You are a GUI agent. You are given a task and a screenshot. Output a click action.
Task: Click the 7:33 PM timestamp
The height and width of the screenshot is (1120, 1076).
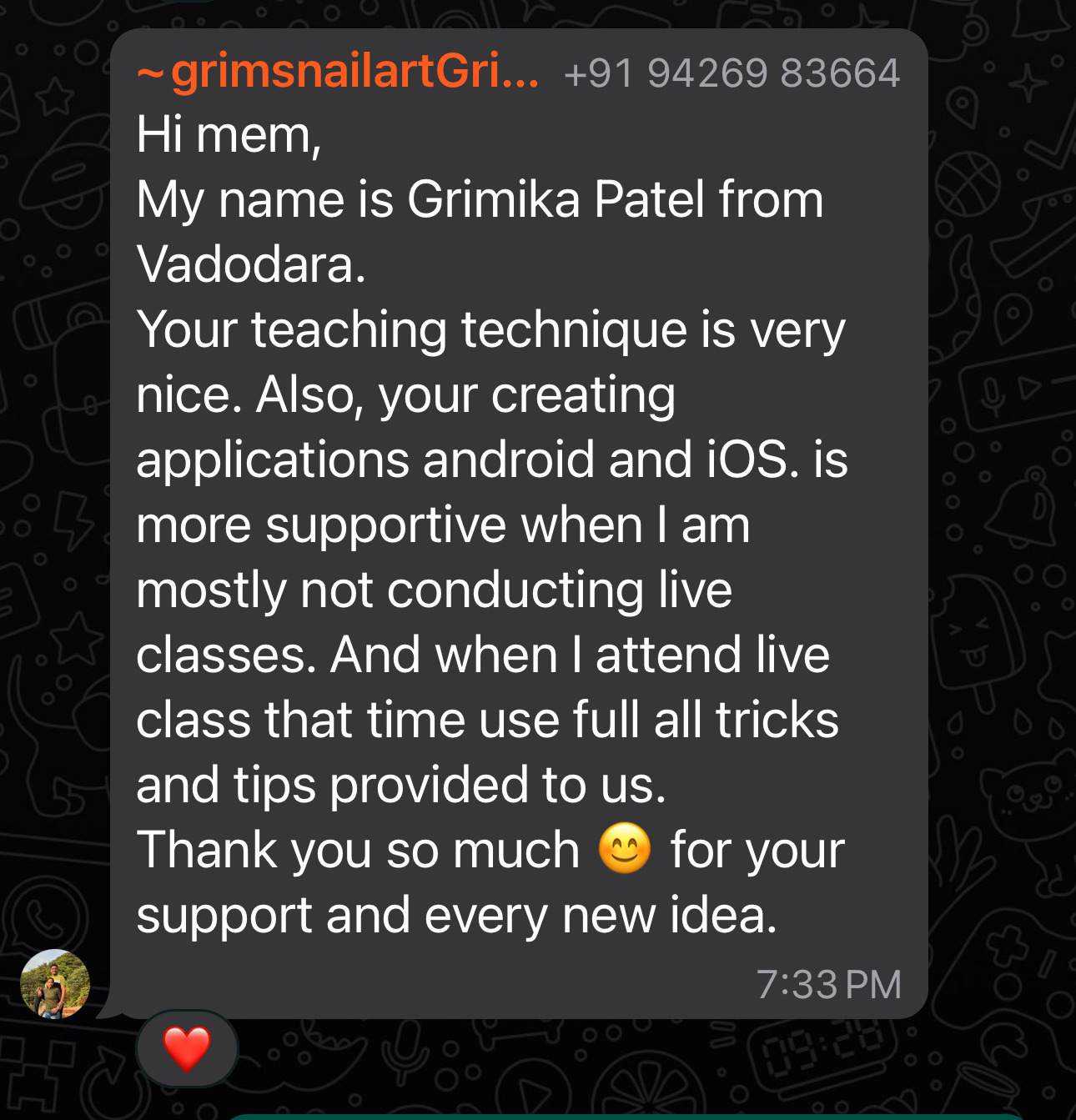tap(829, 985)
